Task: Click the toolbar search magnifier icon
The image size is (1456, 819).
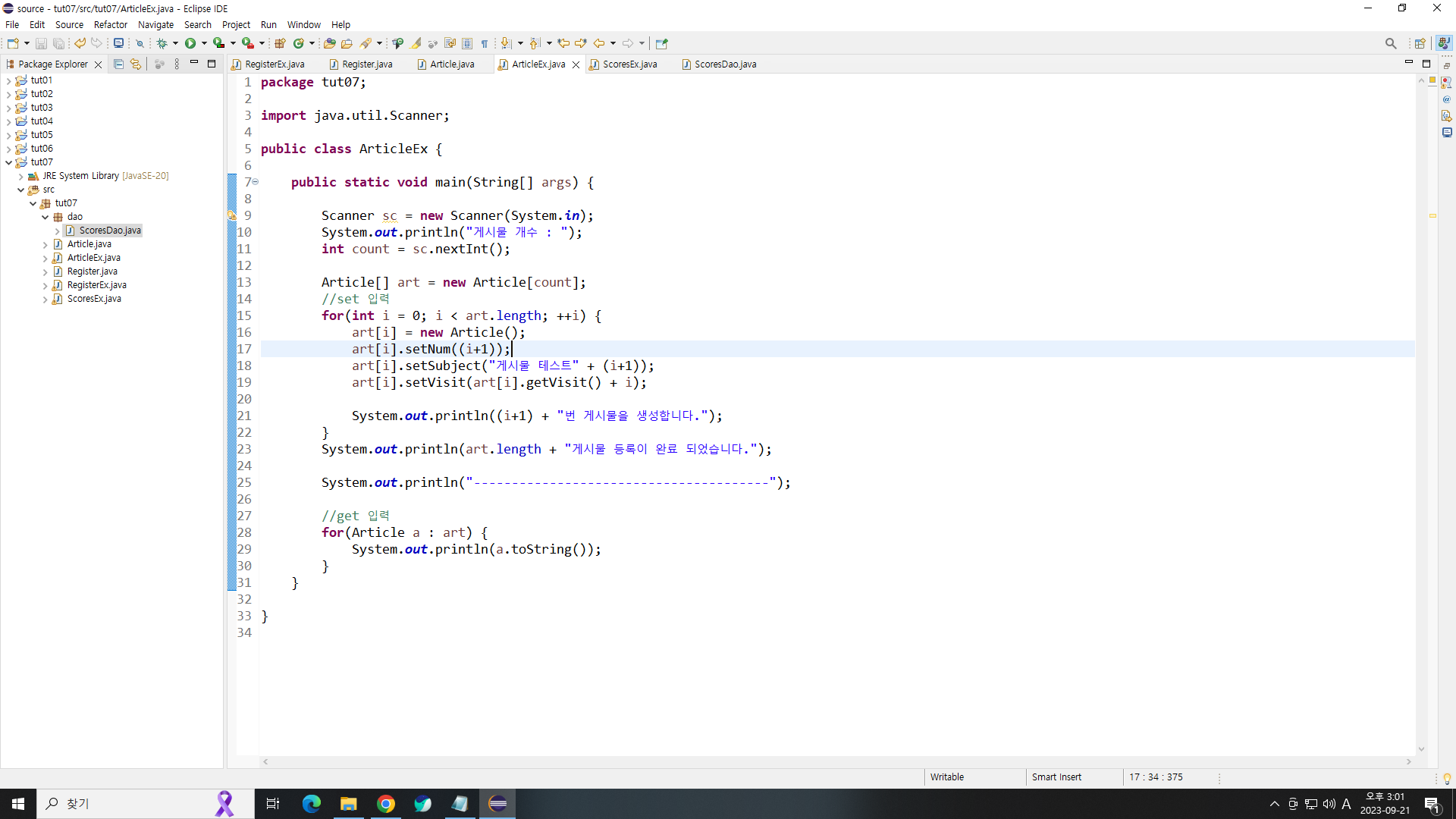Action: coord(1390,43)
